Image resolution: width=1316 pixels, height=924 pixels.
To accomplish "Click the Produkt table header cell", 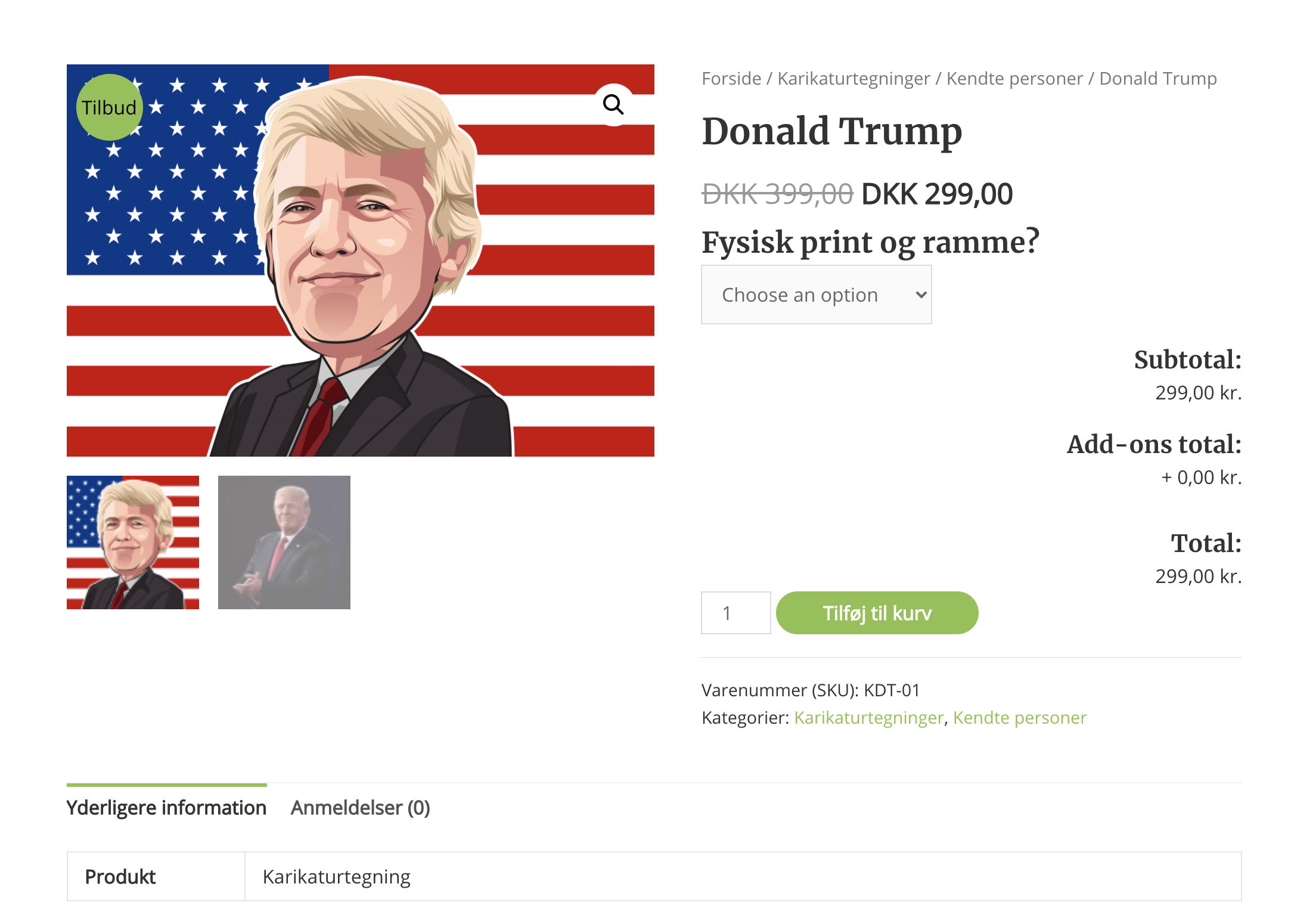I will (156, 876).
